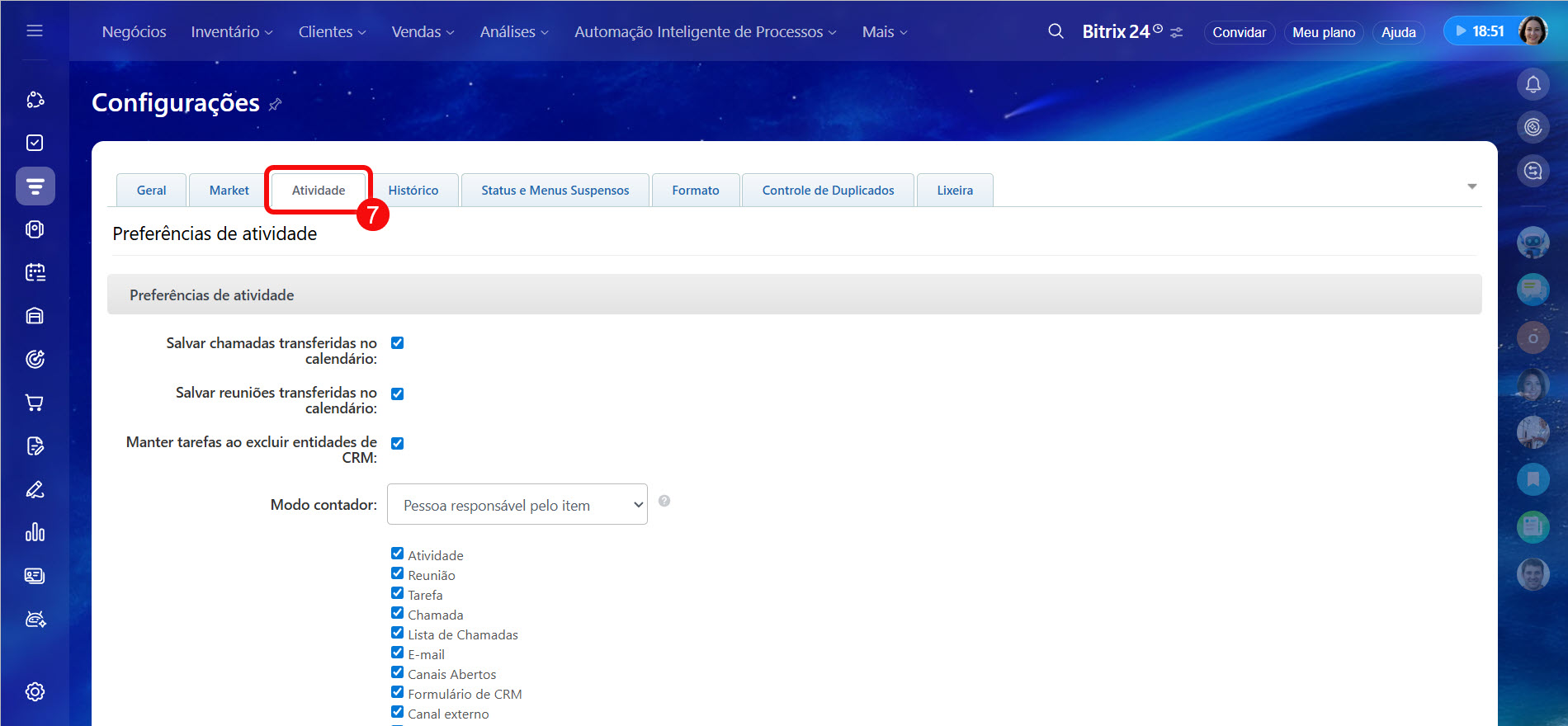Expand the Inventário menu

pos(231,31)
